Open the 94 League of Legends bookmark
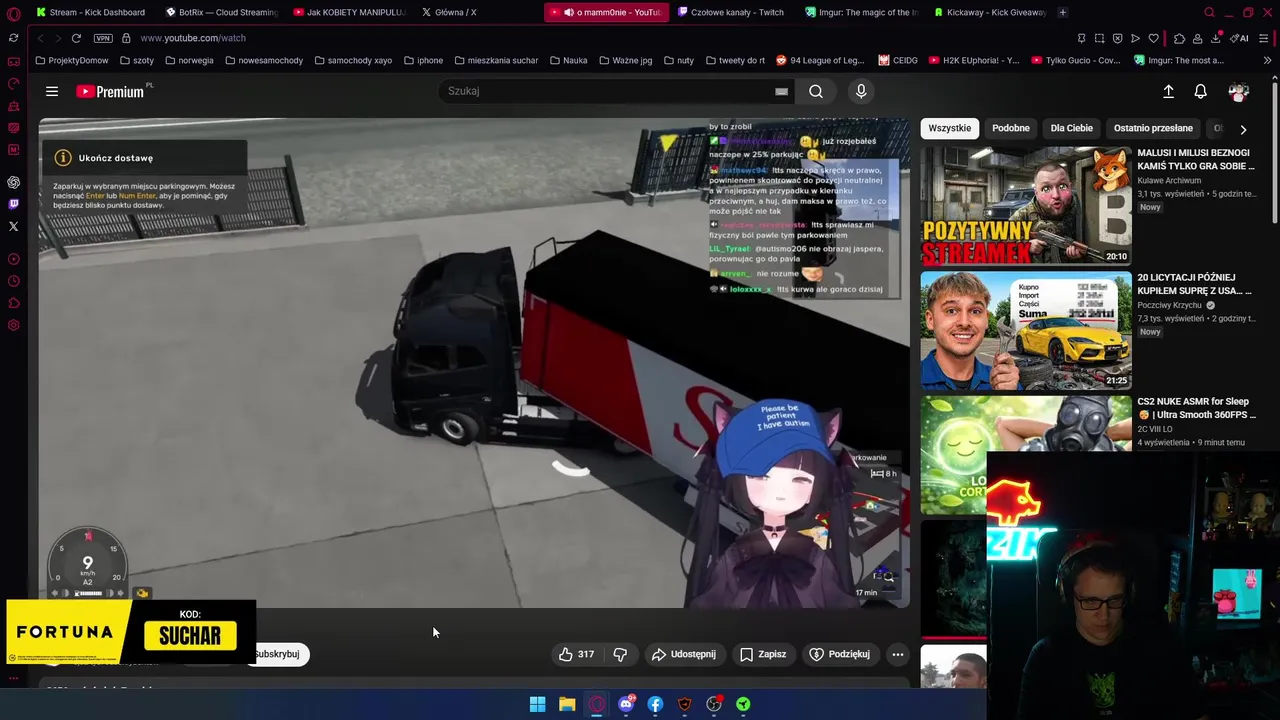This screenshot has height=720, width=1280. (820, 60)
